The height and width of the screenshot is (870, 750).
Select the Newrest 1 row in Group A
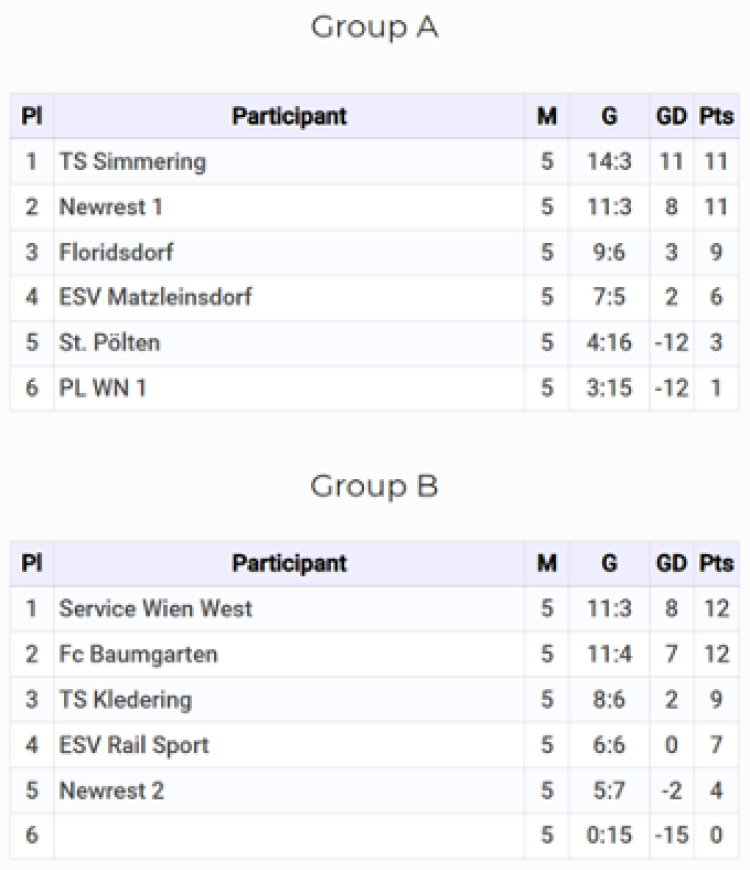click(374, 207)
